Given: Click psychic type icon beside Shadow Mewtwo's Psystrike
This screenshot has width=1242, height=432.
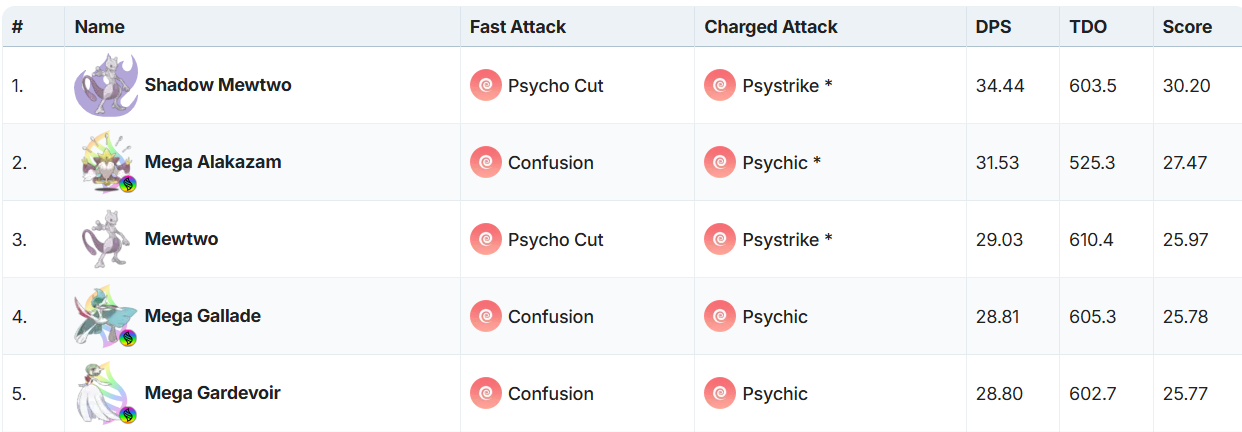Looking at the screenshot, I should click(x=720, y=86).
